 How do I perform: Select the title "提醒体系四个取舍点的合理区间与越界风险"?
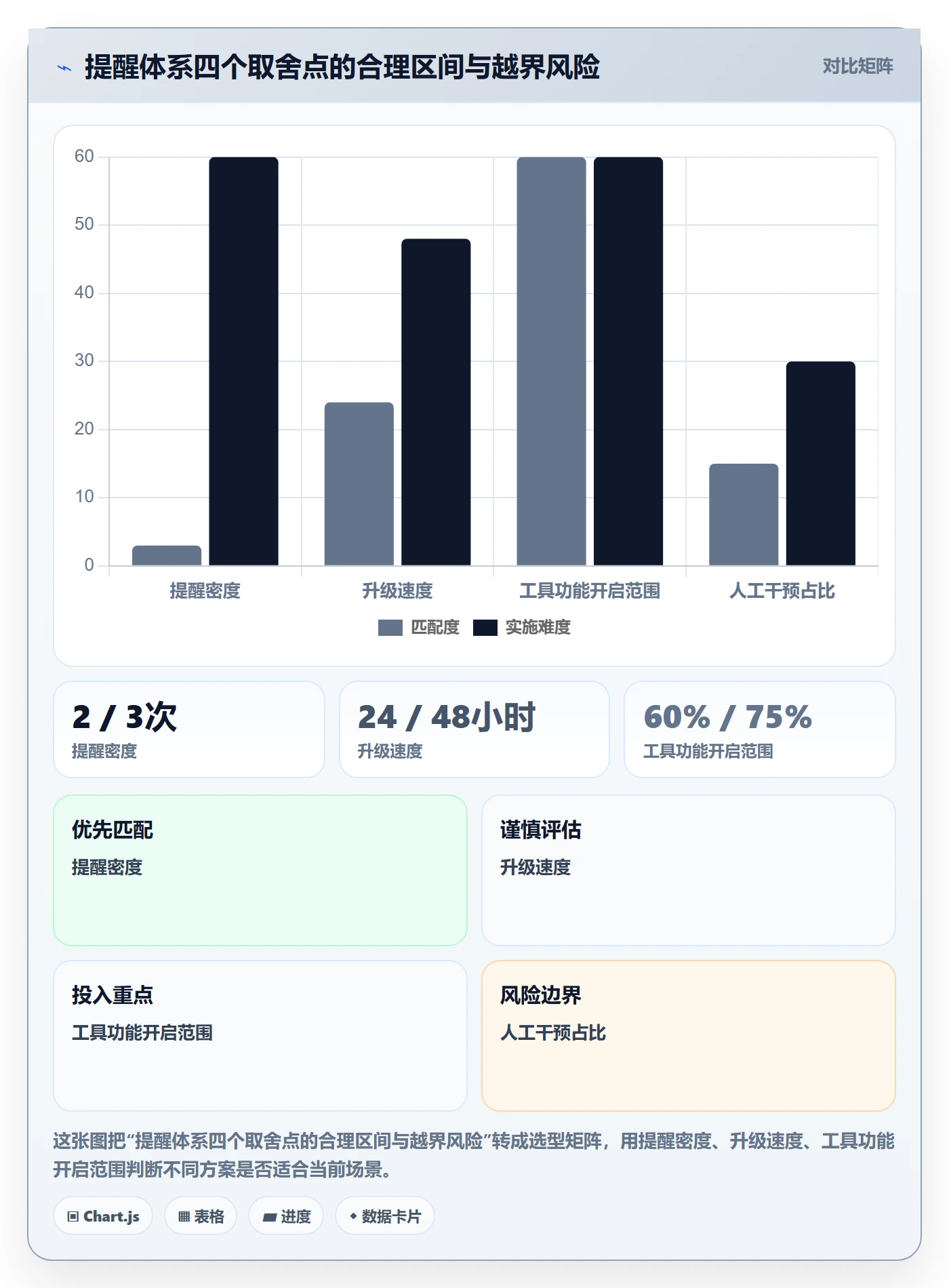pos(342,67)
